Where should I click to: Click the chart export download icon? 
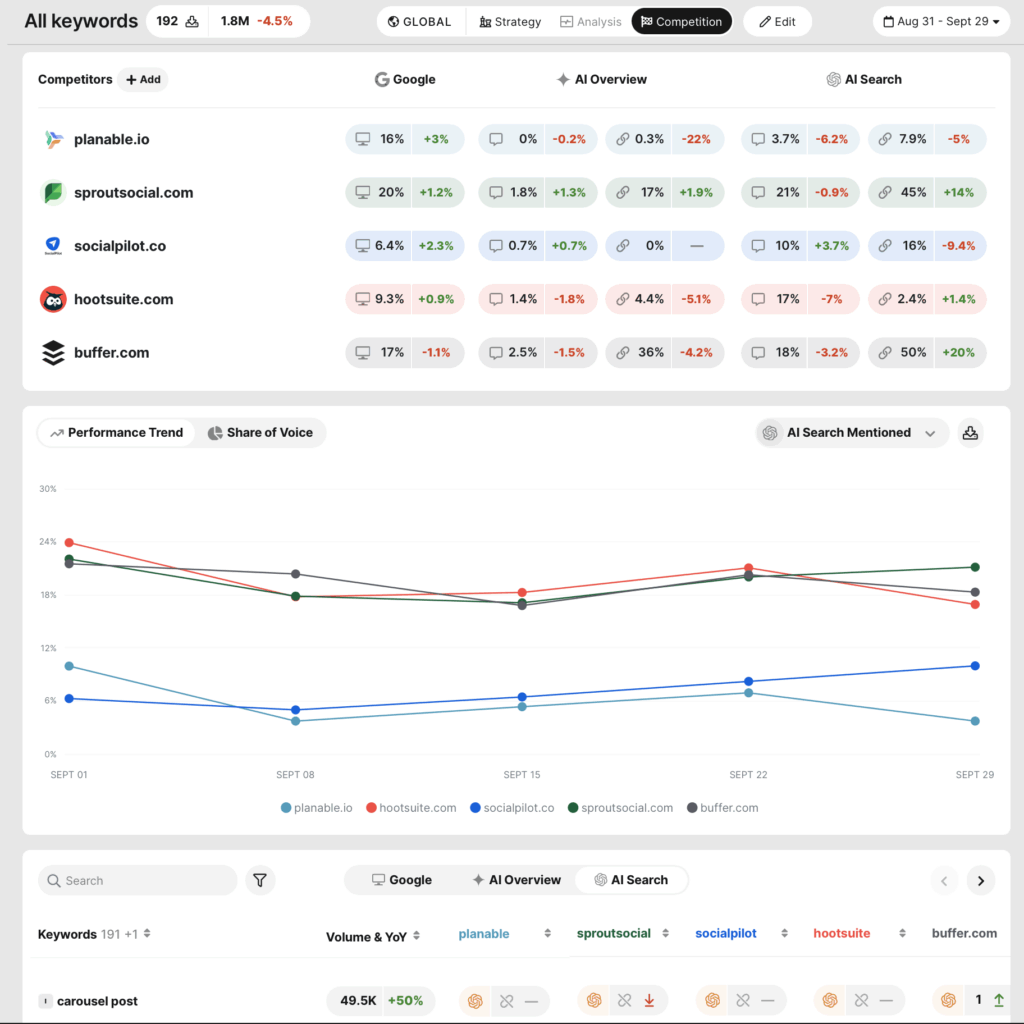969,433
